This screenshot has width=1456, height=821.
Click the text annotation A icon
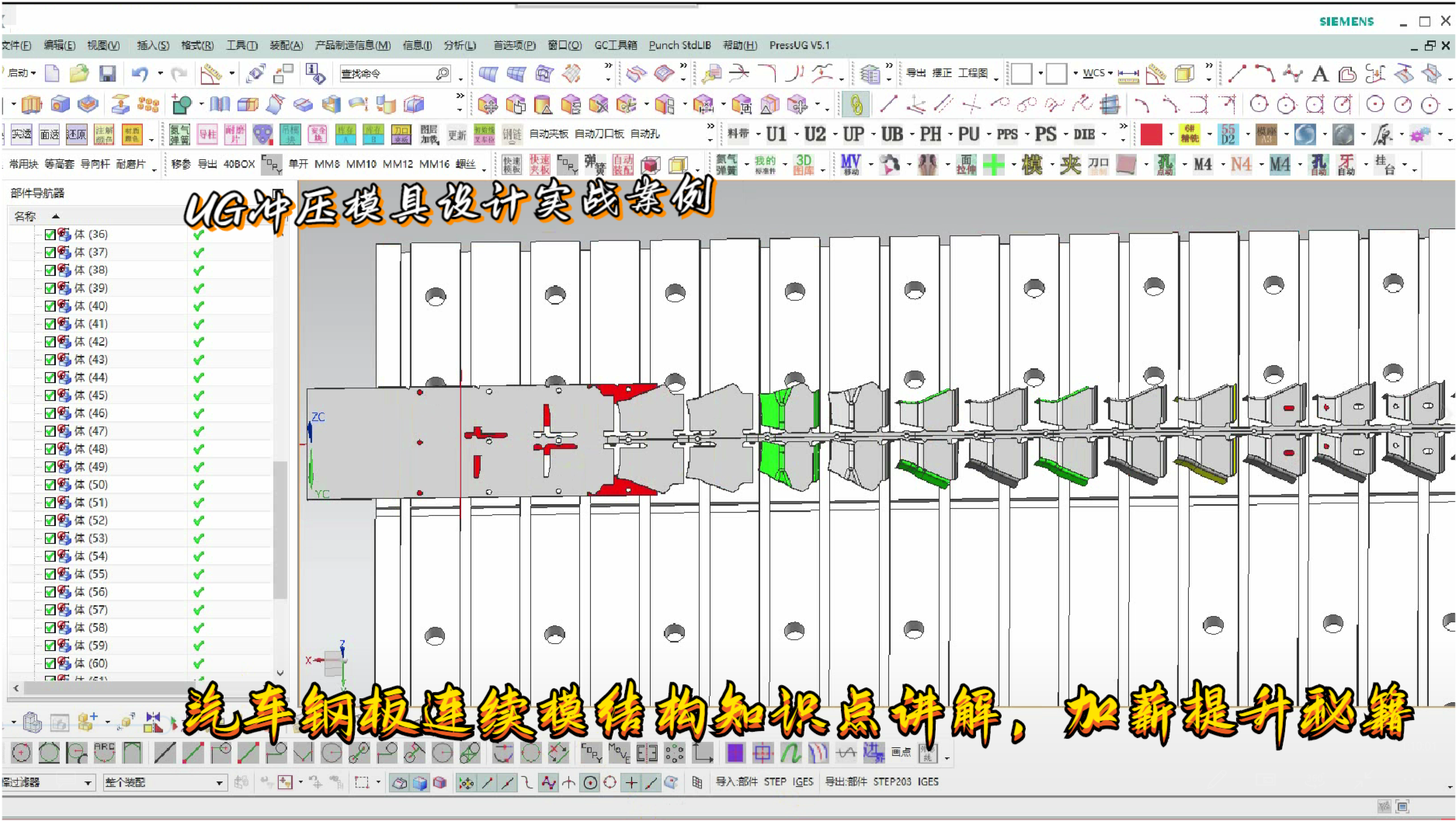pyautogui.click(x=1319, y=75)
